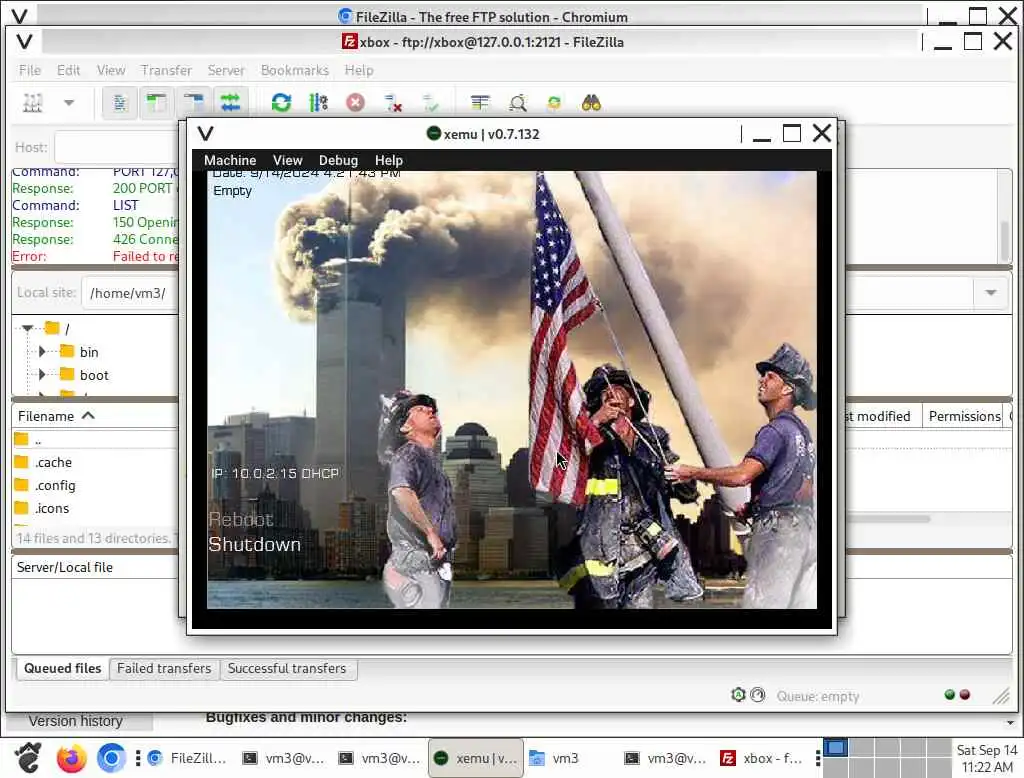Open FileZilla Help menu

click(x=359, y=70)
